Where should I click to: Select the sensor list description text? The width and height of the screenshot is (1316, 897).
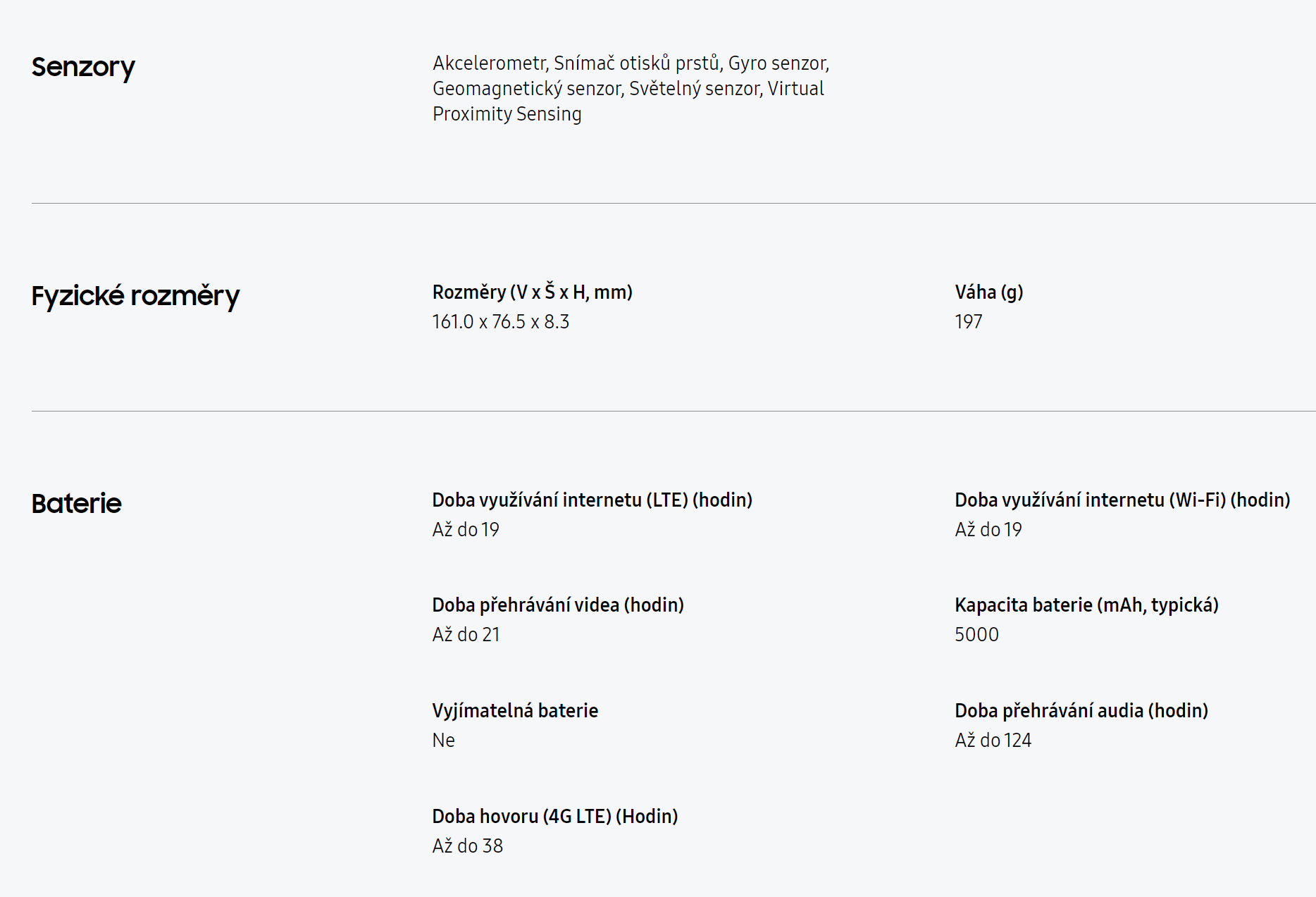(x=631, y=88)
